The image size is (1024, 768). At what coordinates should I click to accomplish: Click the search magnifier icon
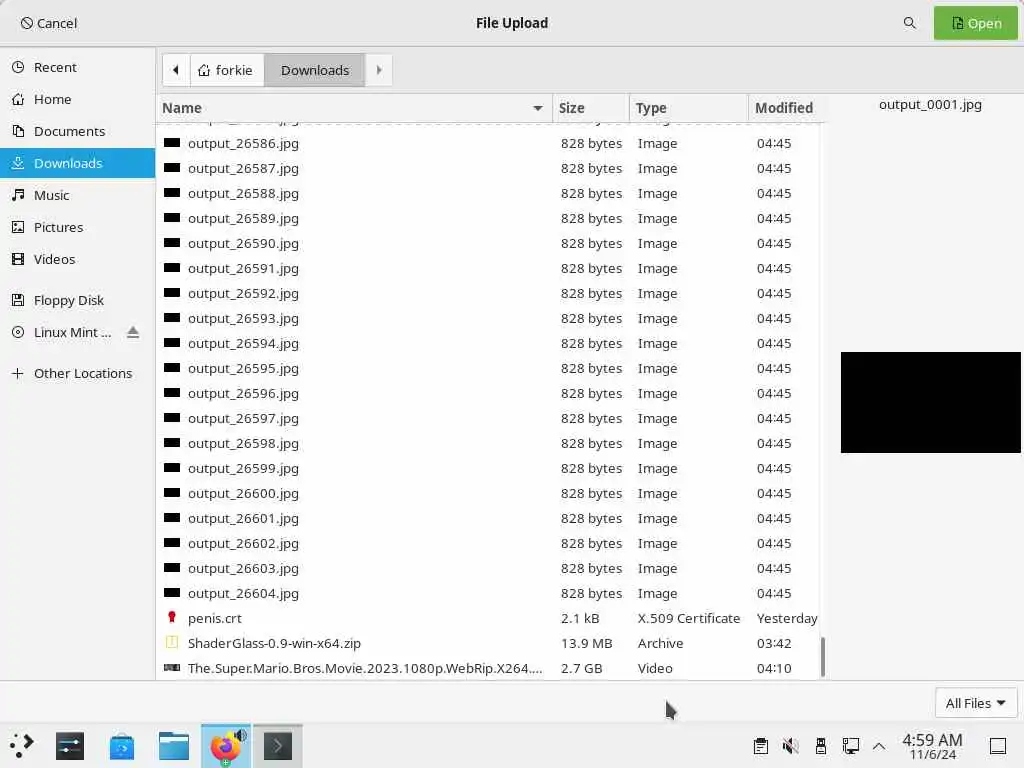(x=909, y=24)
